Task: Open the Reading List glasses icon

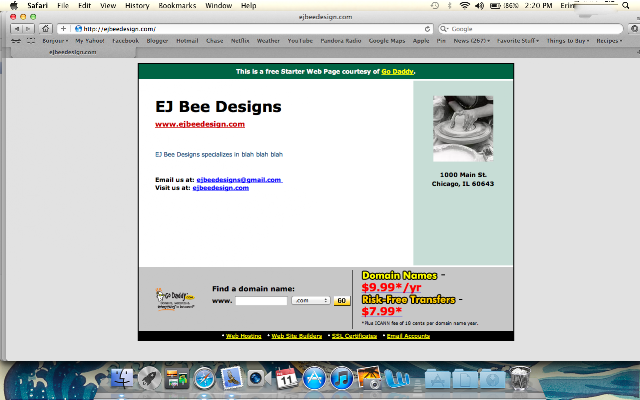Action: coord(16,41)
